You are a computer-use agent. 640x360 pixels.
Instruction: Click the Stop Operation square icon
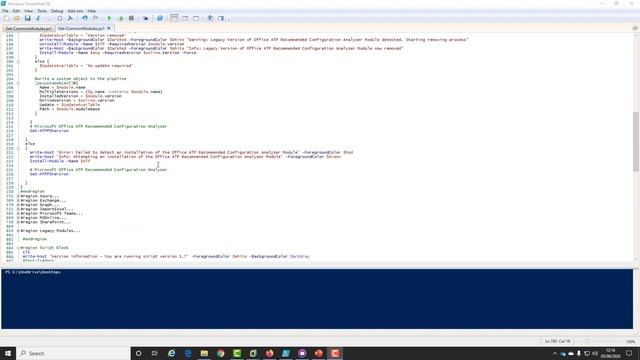coord(131,18)
